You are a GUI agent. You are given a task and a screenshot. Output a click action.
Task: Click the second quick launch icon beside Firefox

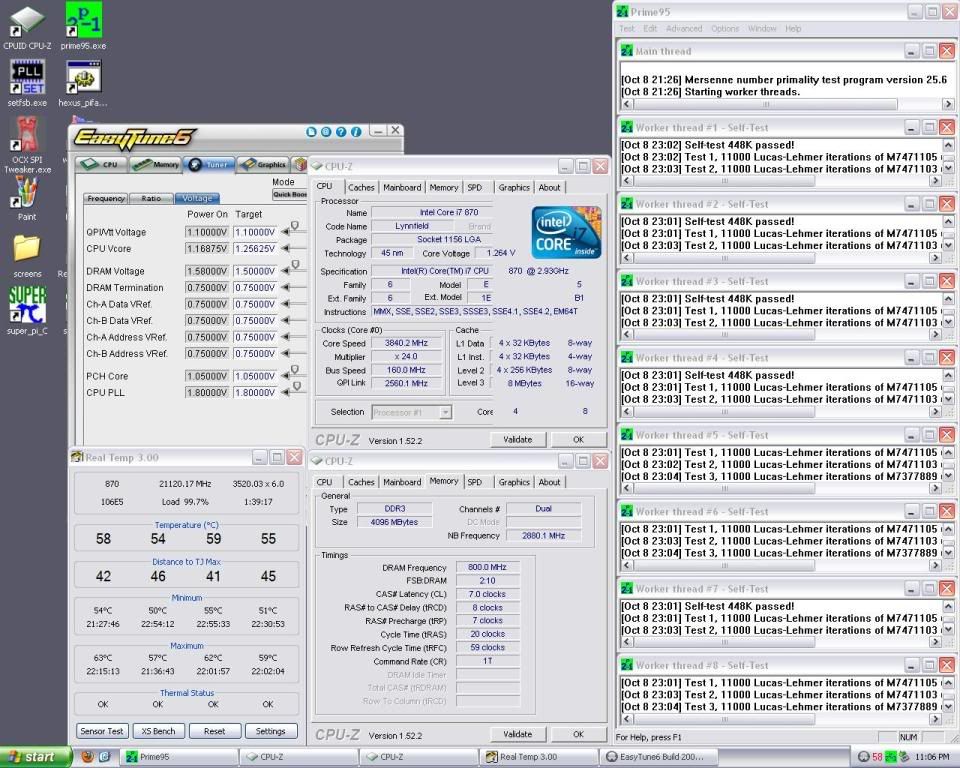[x=104, y=757]
